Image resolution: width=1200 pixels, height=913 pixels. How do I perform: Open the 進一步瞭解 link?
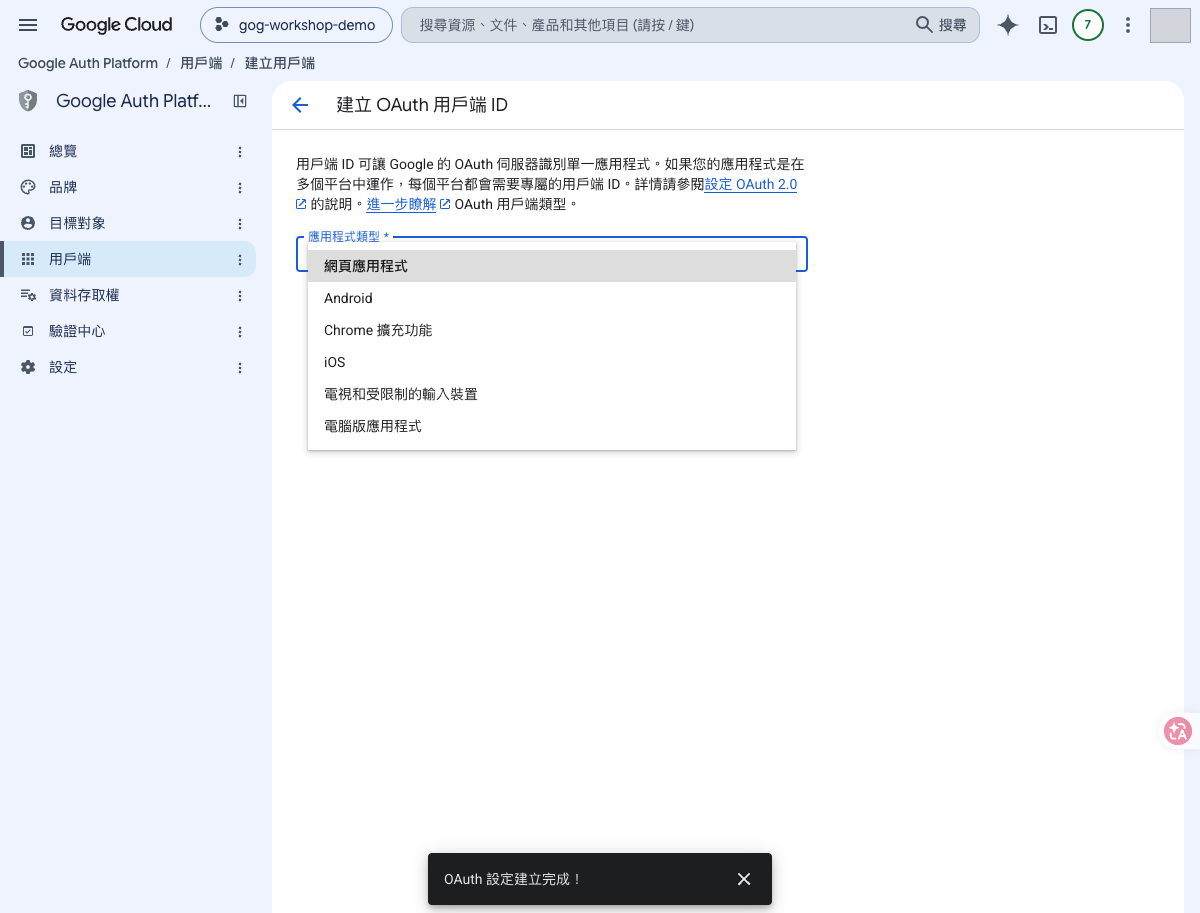tap(401, 204)
